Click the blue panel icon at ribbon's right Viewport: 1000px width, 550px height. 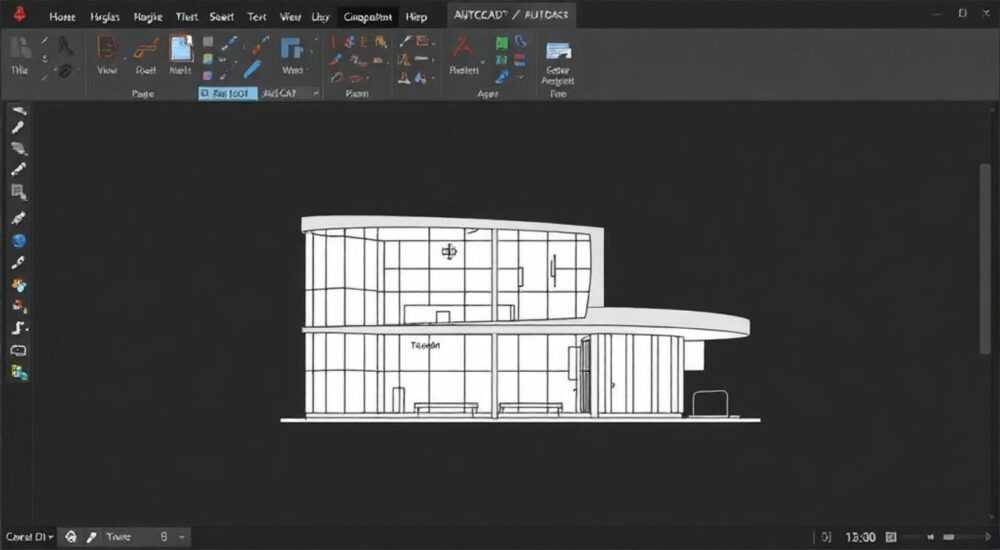558,50
